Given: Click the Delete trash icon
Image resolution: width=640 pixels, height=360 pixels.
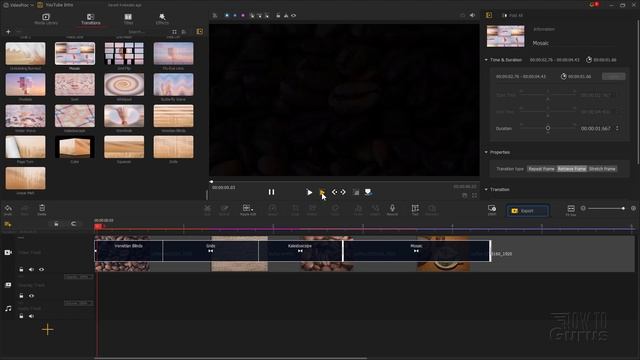Looking at the screenshot, I should (42, 208).
